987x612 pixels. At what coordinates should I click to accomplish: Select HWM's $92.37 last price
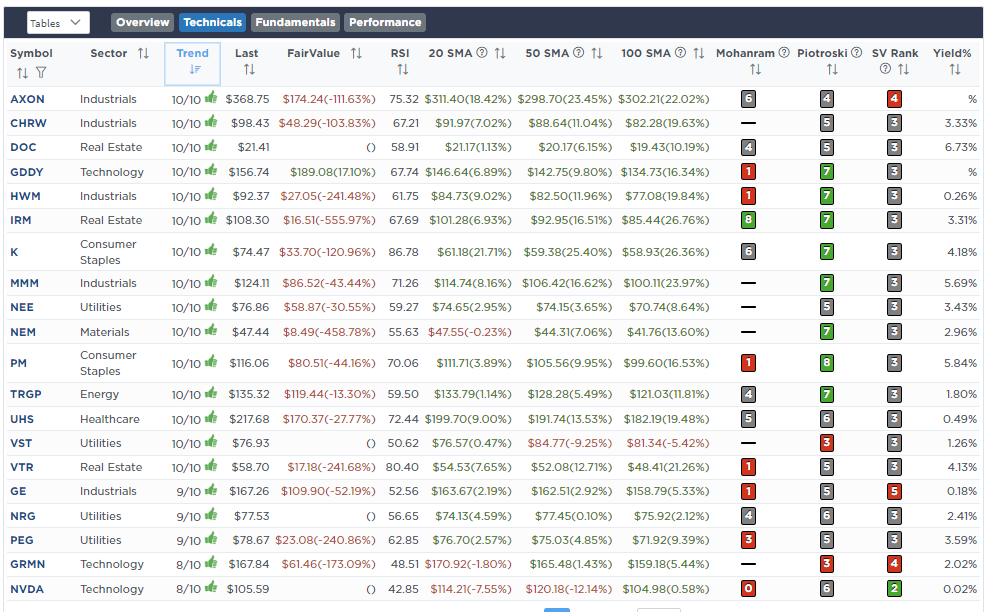click(x=251, y=196)
